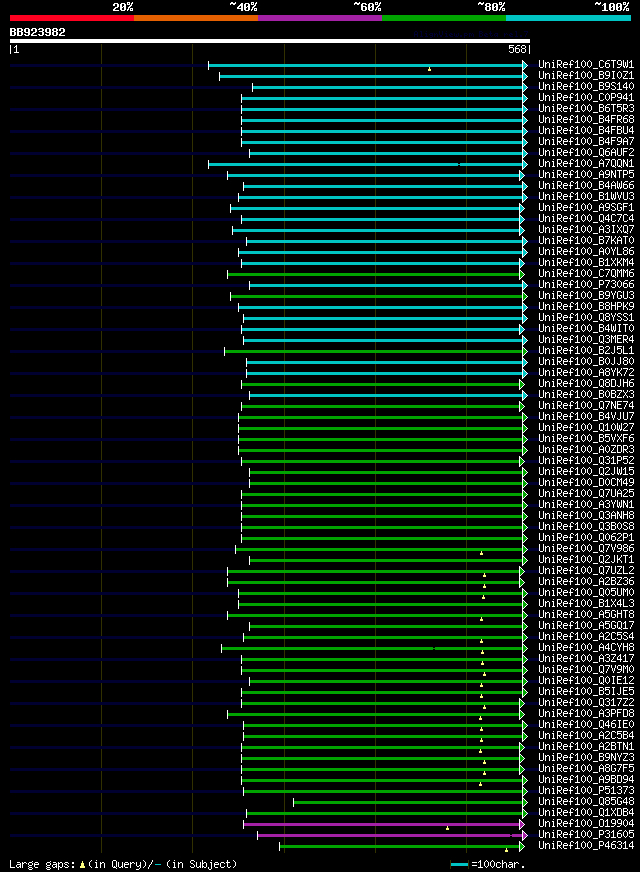This screenshot has height=872, width=640.
Task: Select the UniRef100_B4AW66 label
Action: click(586, 186)
